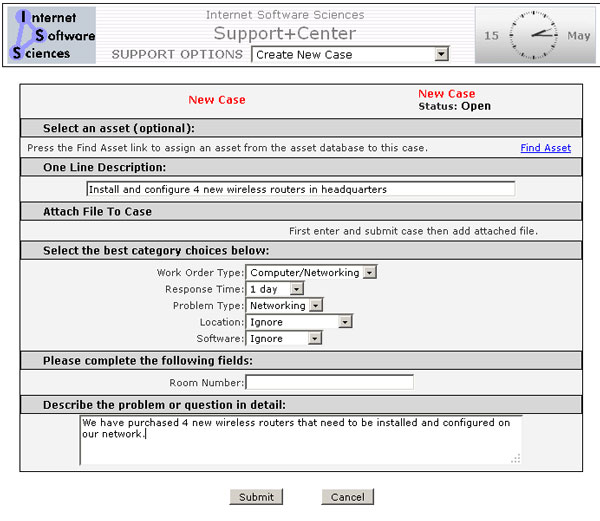
Task: Click the 'Room Number:' label
Action: coord(207,383)
